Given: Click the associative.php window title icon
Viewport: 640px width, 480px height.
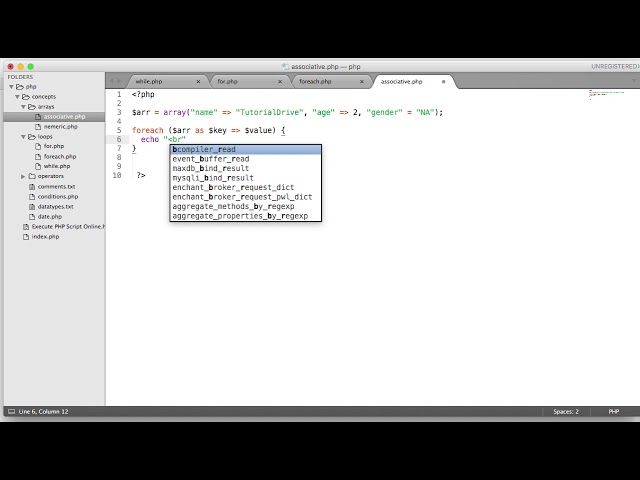Looking at the screenshot, I should pos(285,67).
